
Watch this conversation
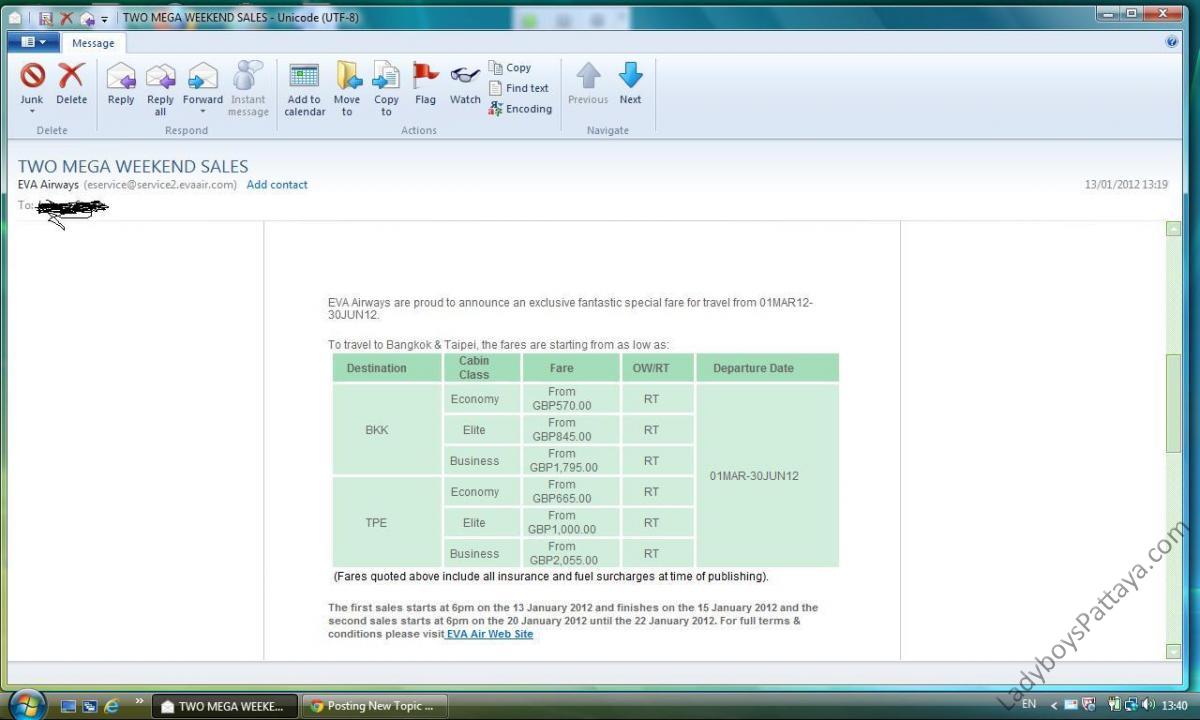coord(465,82)
